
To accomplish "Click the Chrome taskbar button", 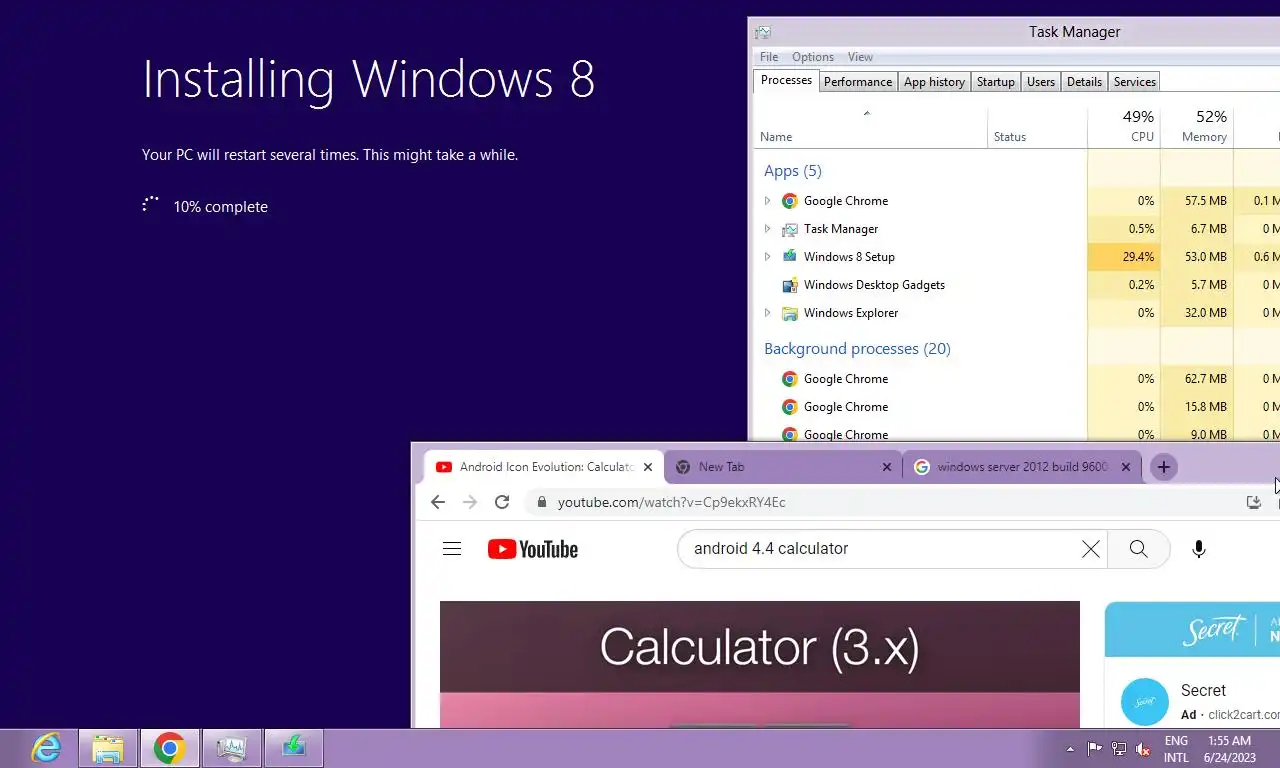I will [x=170, y=748].
